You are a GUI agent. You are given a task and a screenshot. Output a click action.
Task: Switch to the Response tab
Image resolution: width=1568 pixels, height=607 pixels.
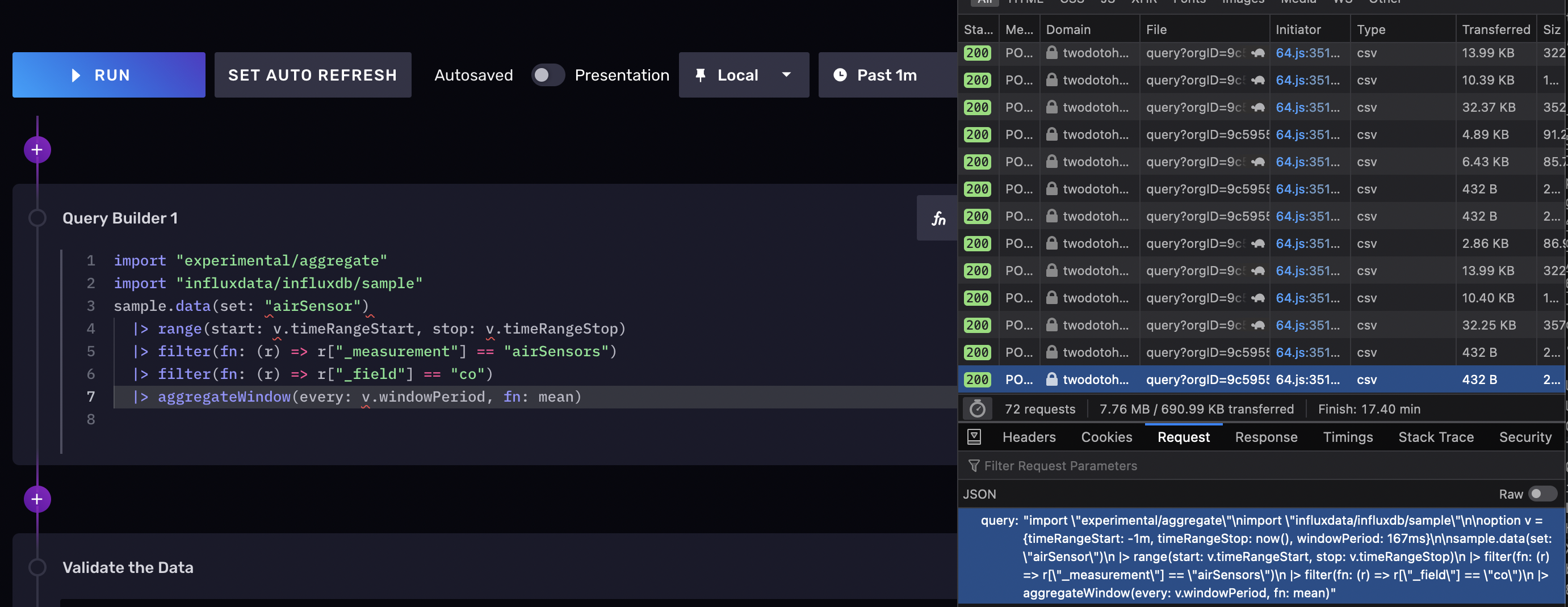[x=1266, y=437]
